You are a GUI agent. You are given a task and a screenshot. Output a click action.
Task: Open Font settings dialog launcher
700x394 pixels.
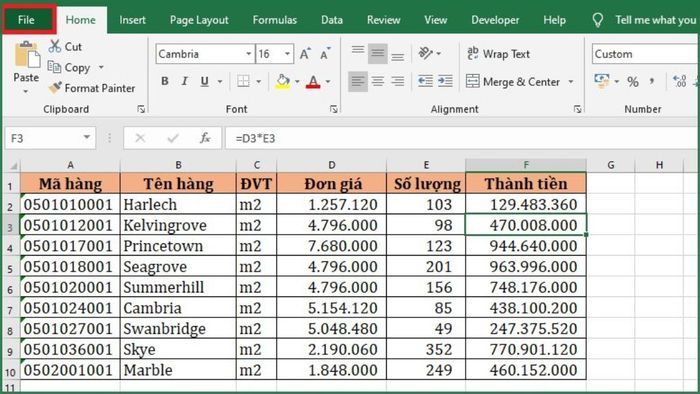click(333, 109)
